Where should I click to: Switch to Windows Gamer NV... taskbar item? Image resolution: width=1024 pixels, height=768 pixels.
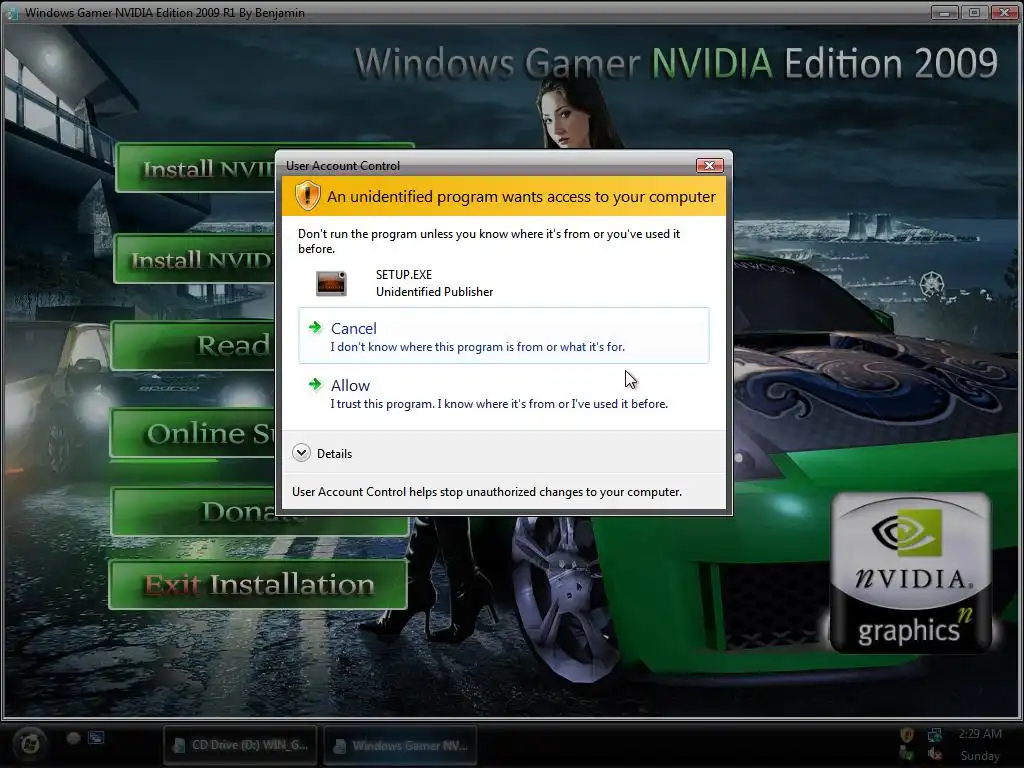(401, 745)
